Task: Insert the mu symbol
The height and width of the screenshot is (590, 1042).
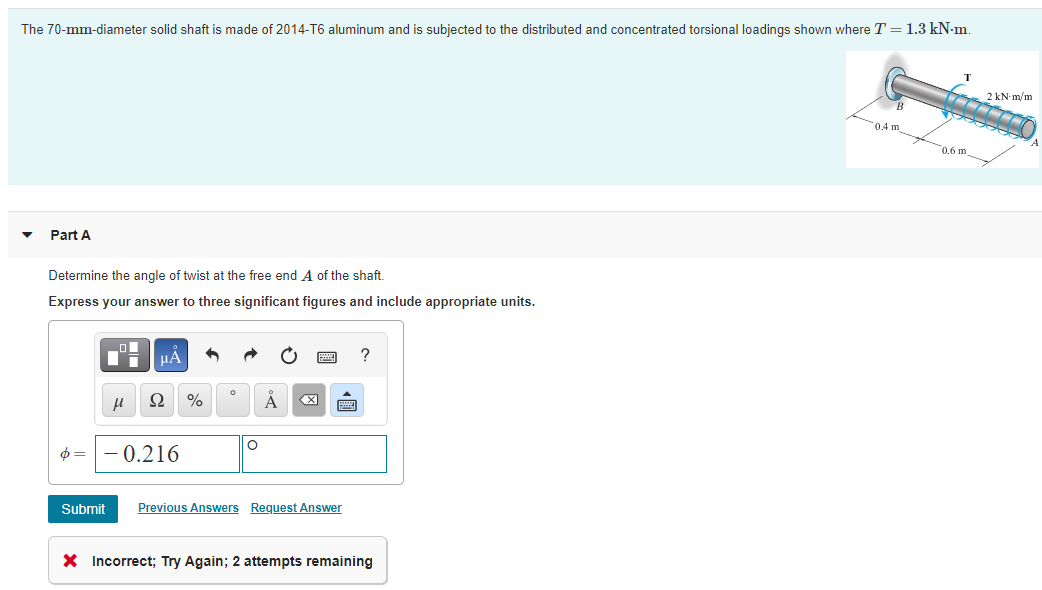Action: click(x=119, y=400)
